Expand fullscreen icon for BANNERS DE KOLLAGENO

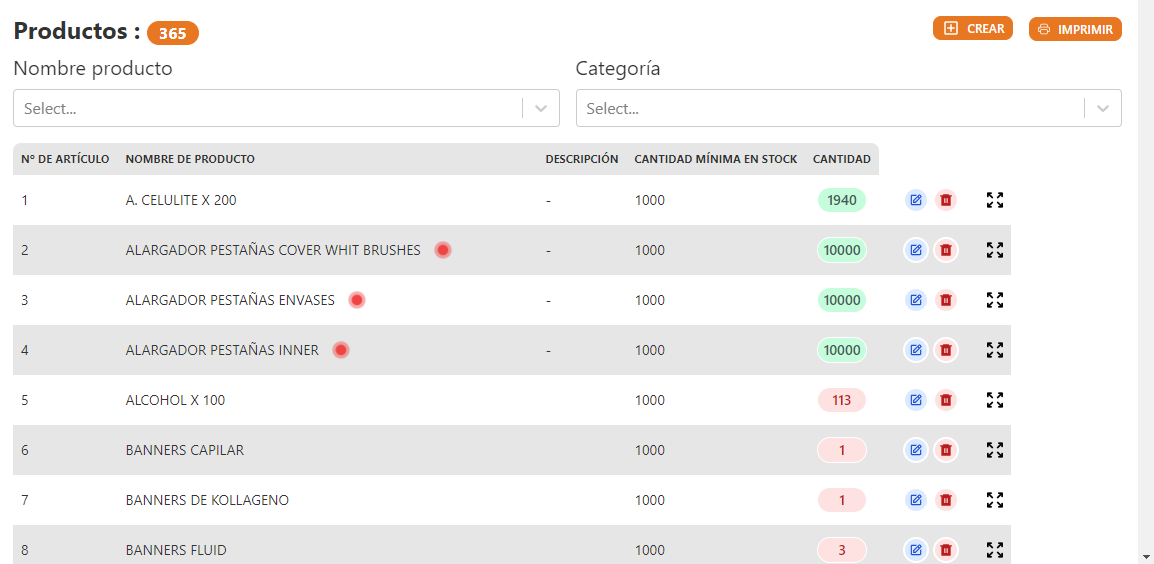pyautogui.click(x=994, y=500)
